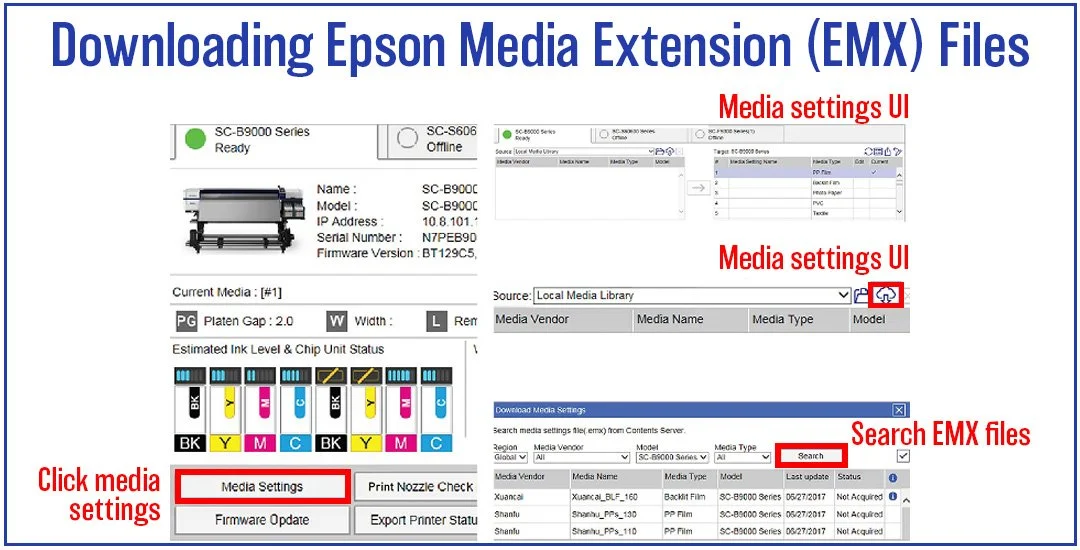
Task: Click the PG platen gap icon
Action: (186, 321)
